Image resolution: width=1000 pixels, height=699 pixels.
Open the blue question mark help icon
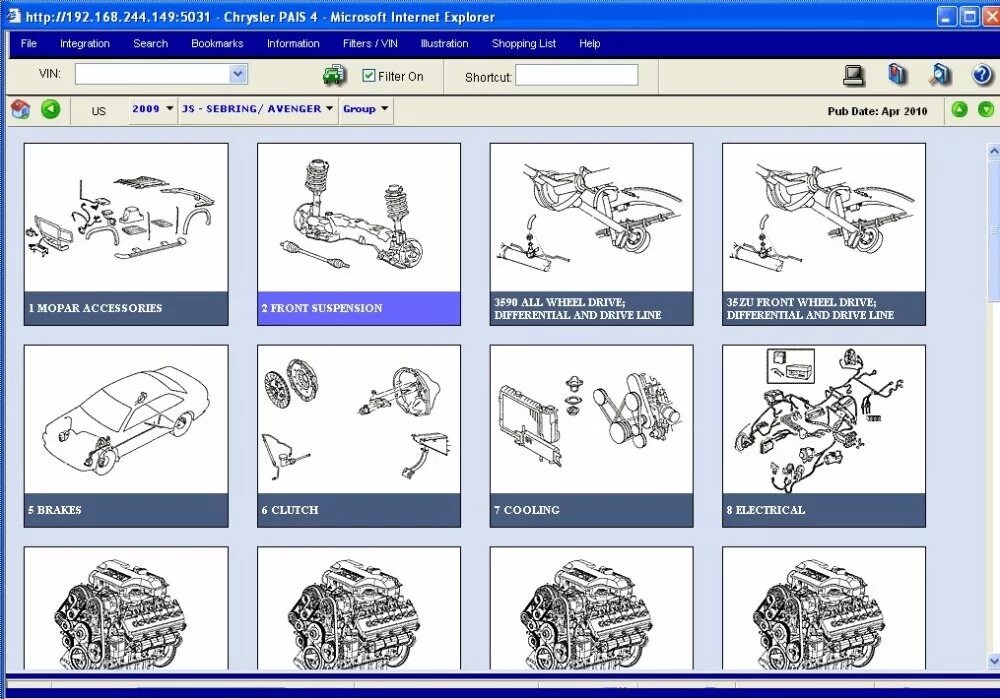[982, 75]
